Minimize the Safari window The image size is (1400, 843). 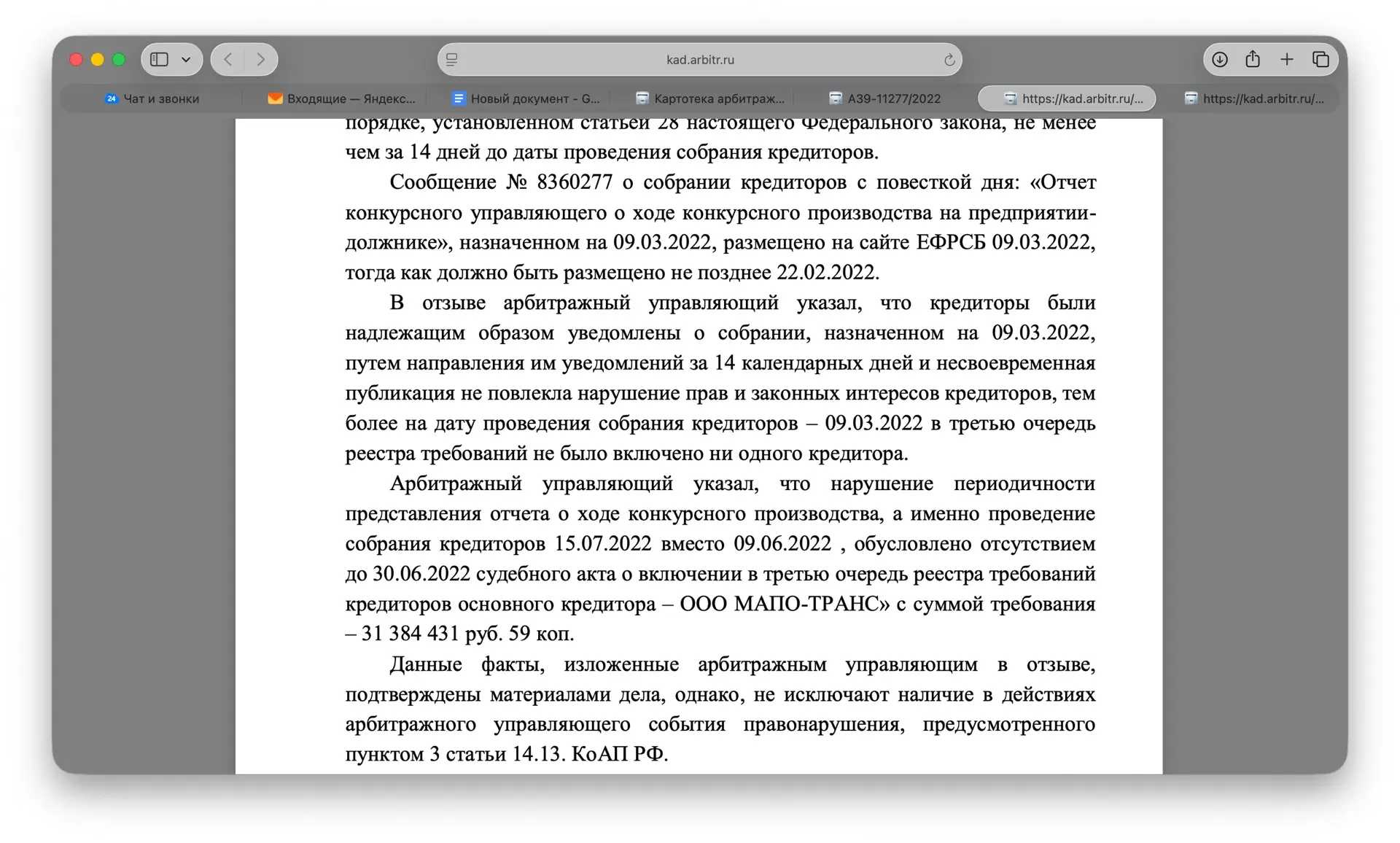(x=98, y=59)
